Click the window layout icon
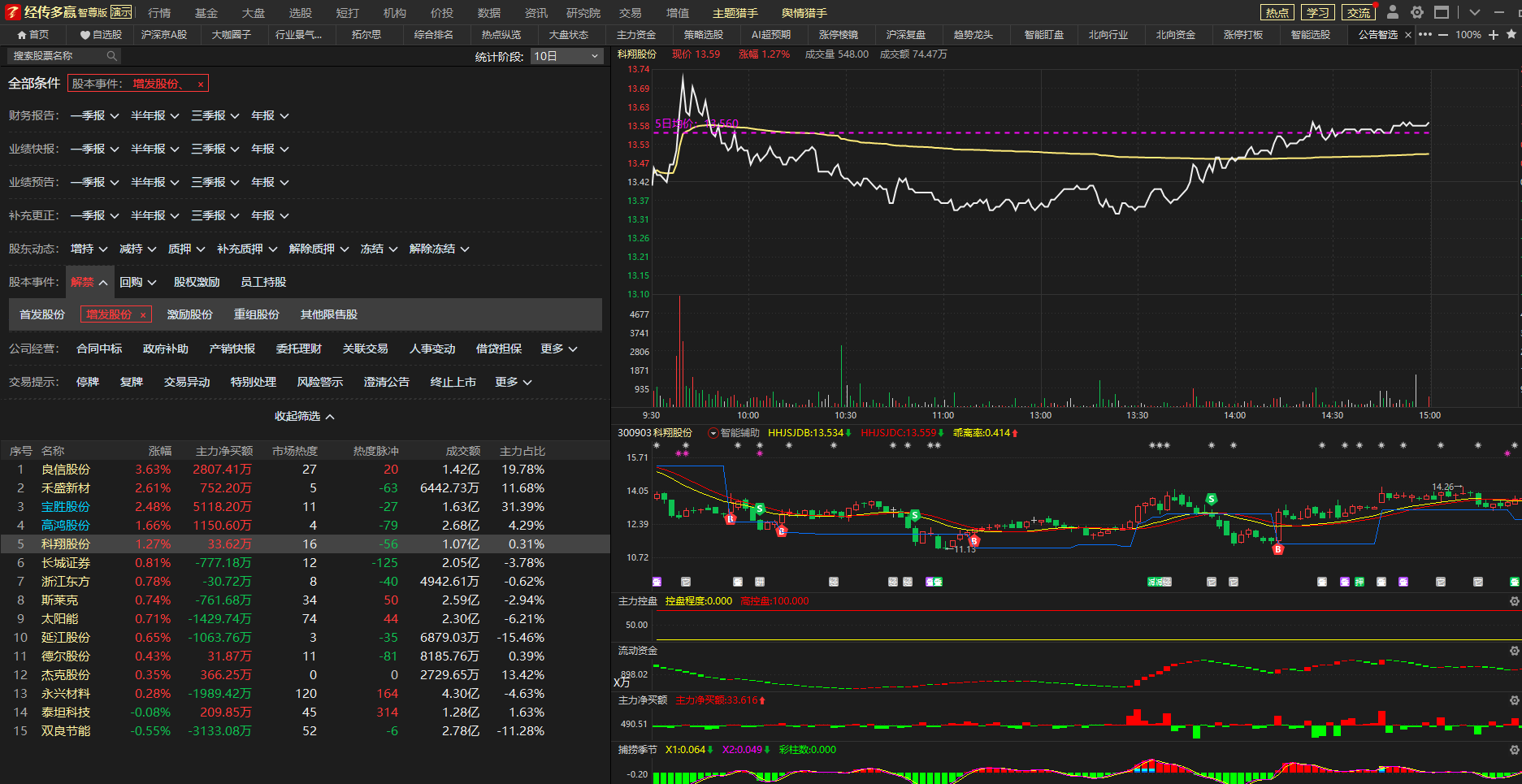The image size is (1522, 784). (x=1442, y=12)
